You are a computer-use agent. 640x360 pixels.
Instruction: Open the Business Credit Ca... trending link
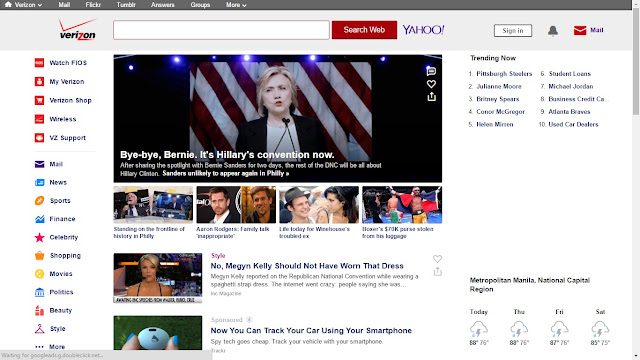[x=579, y=99]
